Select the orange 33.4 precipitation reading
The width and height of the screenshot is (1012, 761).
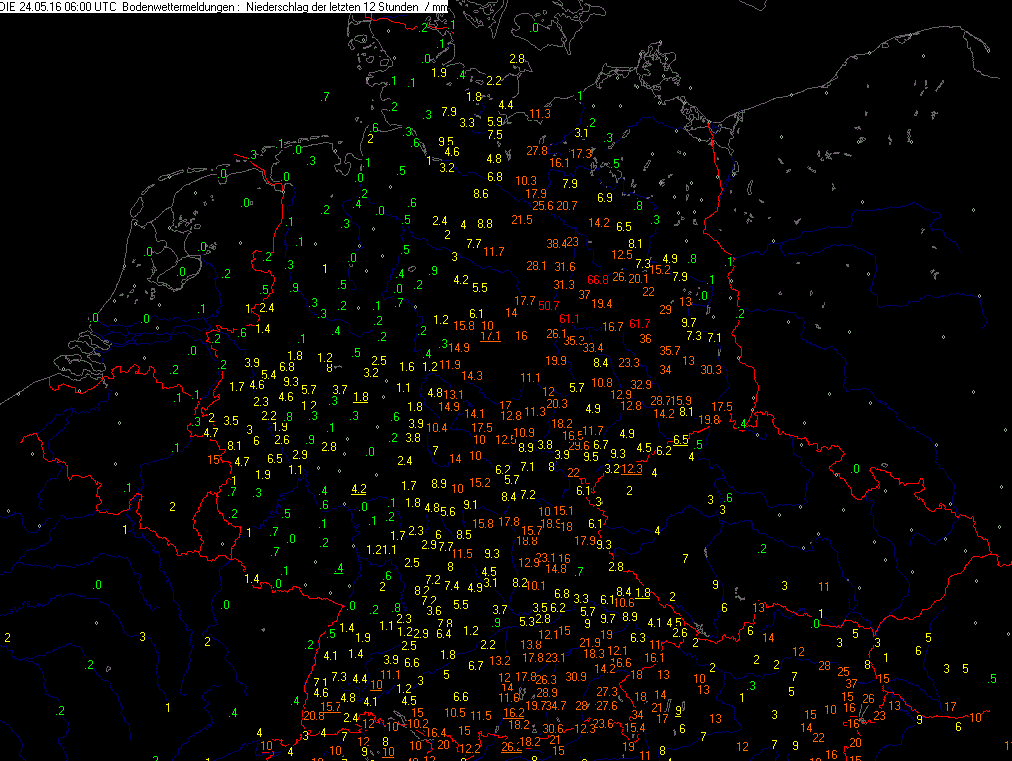(594, 347)
